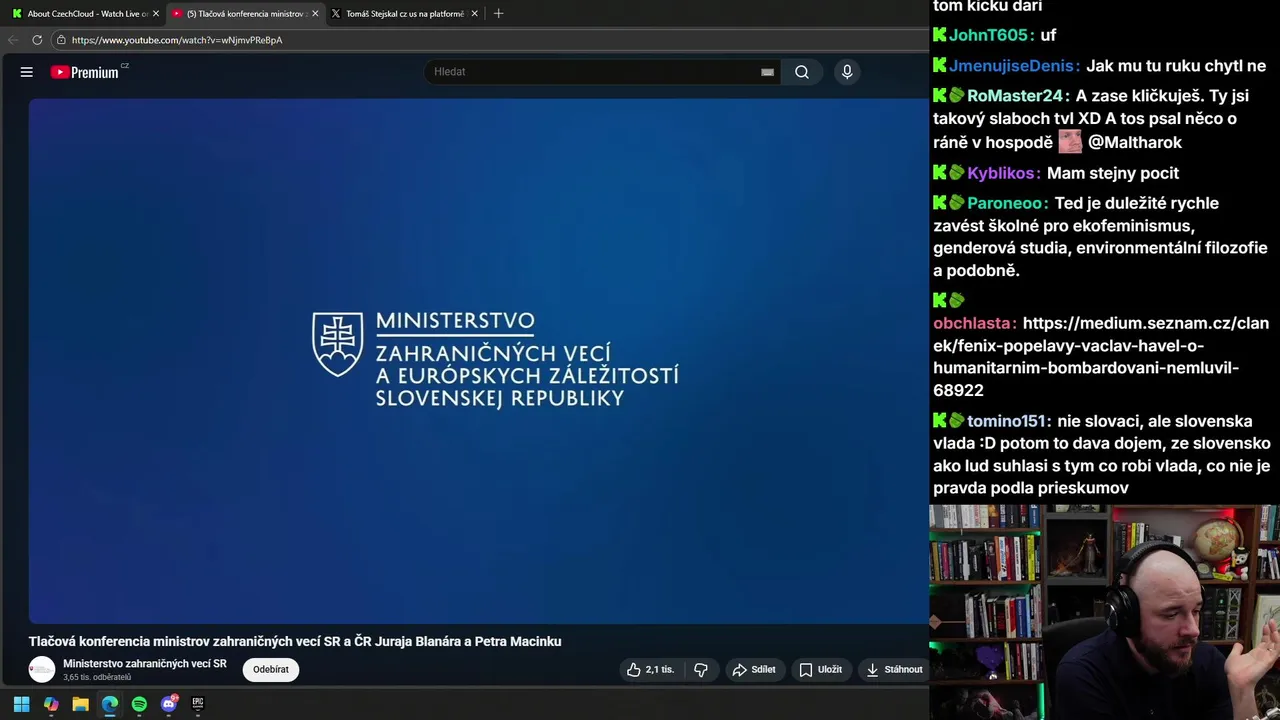Dislike the video with thumbs down

(701, 670)
